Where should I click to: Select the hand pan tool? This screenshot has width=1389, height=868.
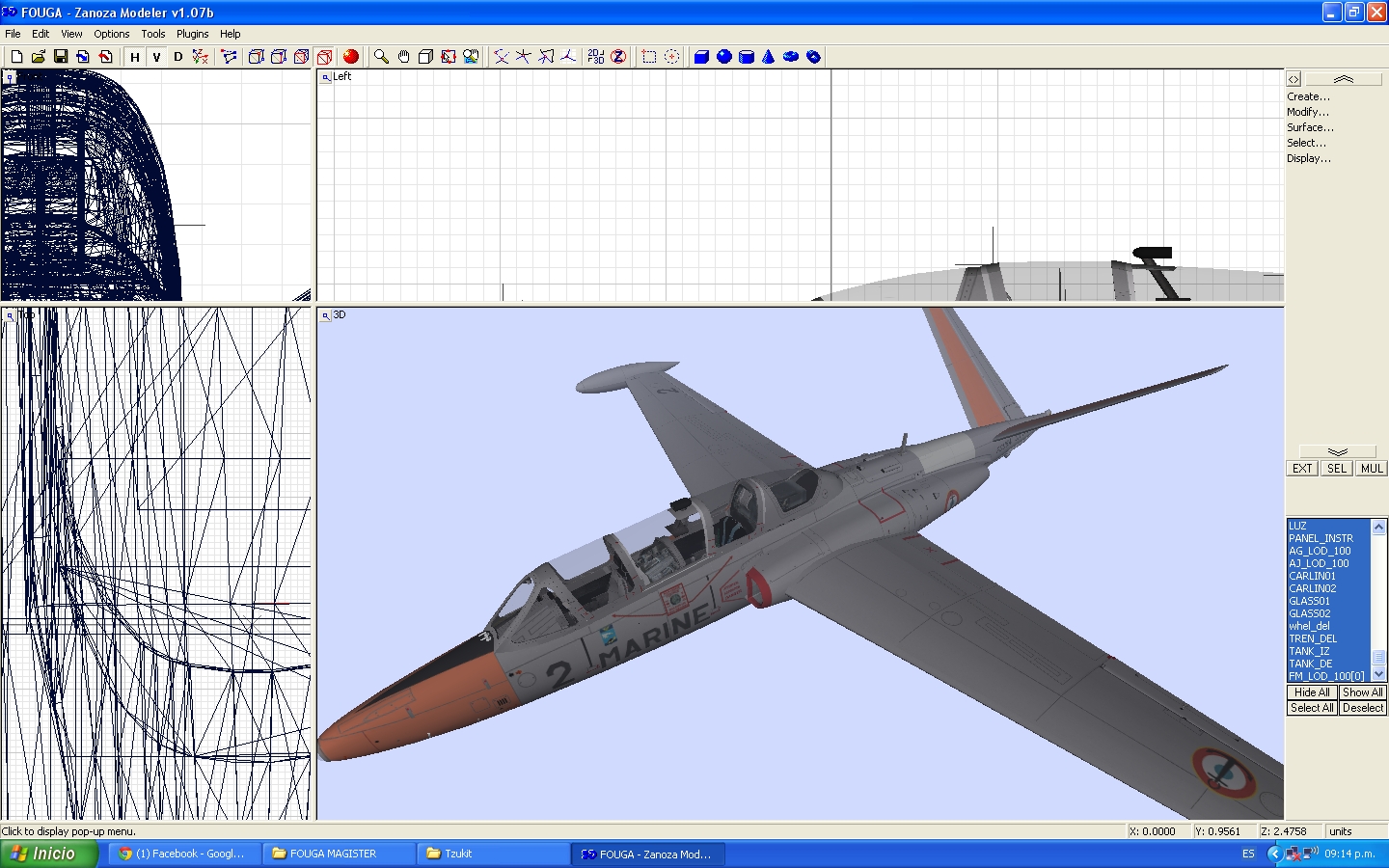point(403,57)
